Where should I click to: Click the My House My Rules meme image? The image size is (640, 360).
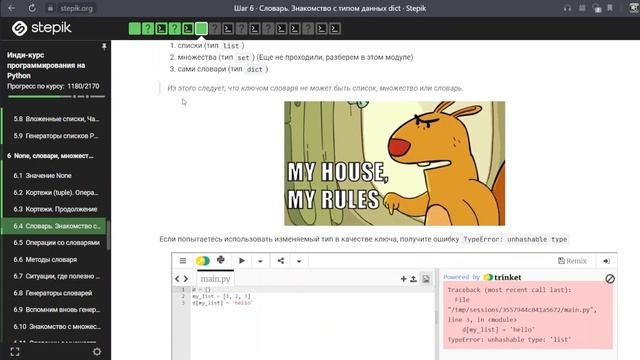point(394,163)
